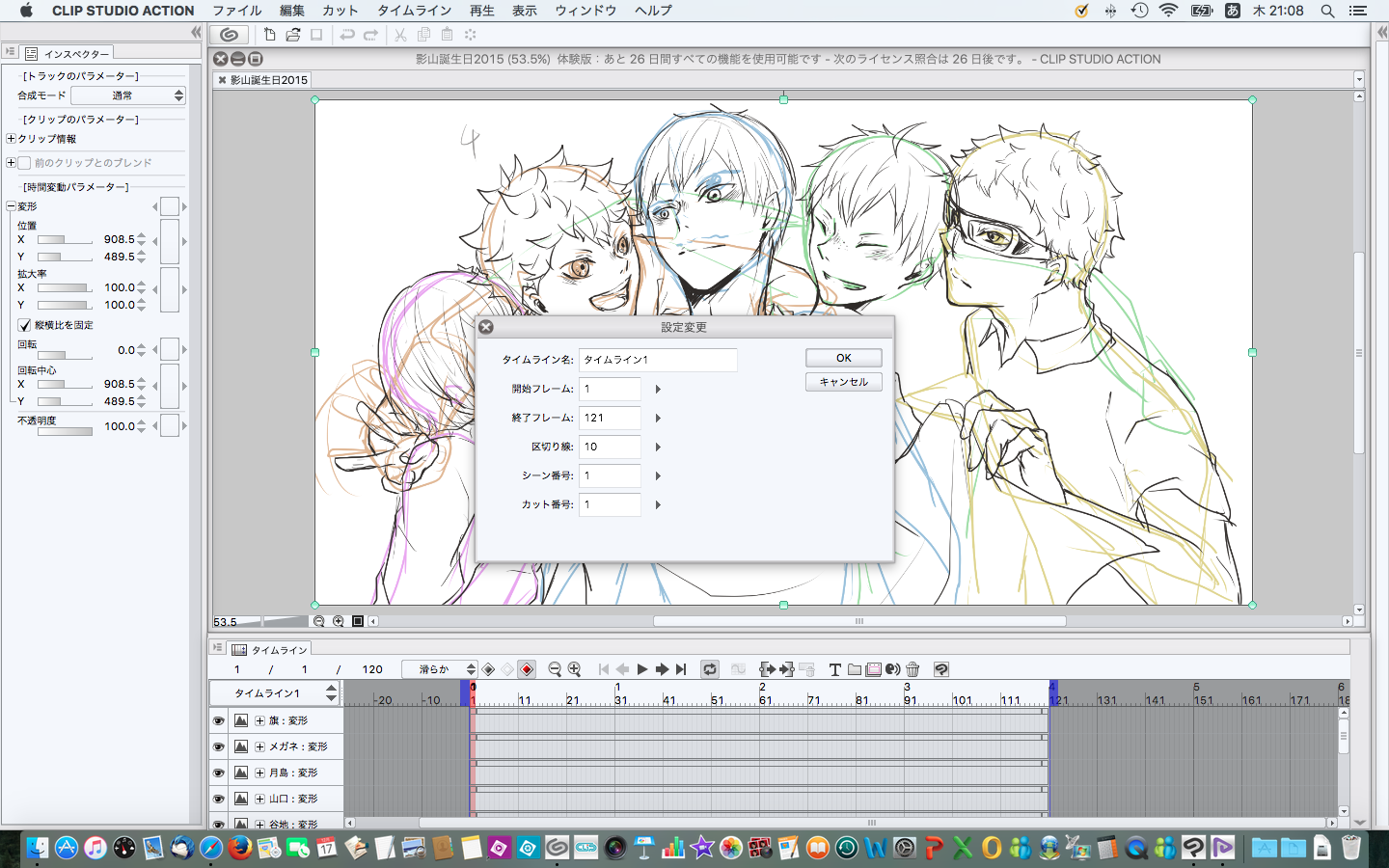Click the new document icon in the top toolbar

pyautogui.click(x=270, y=35)
